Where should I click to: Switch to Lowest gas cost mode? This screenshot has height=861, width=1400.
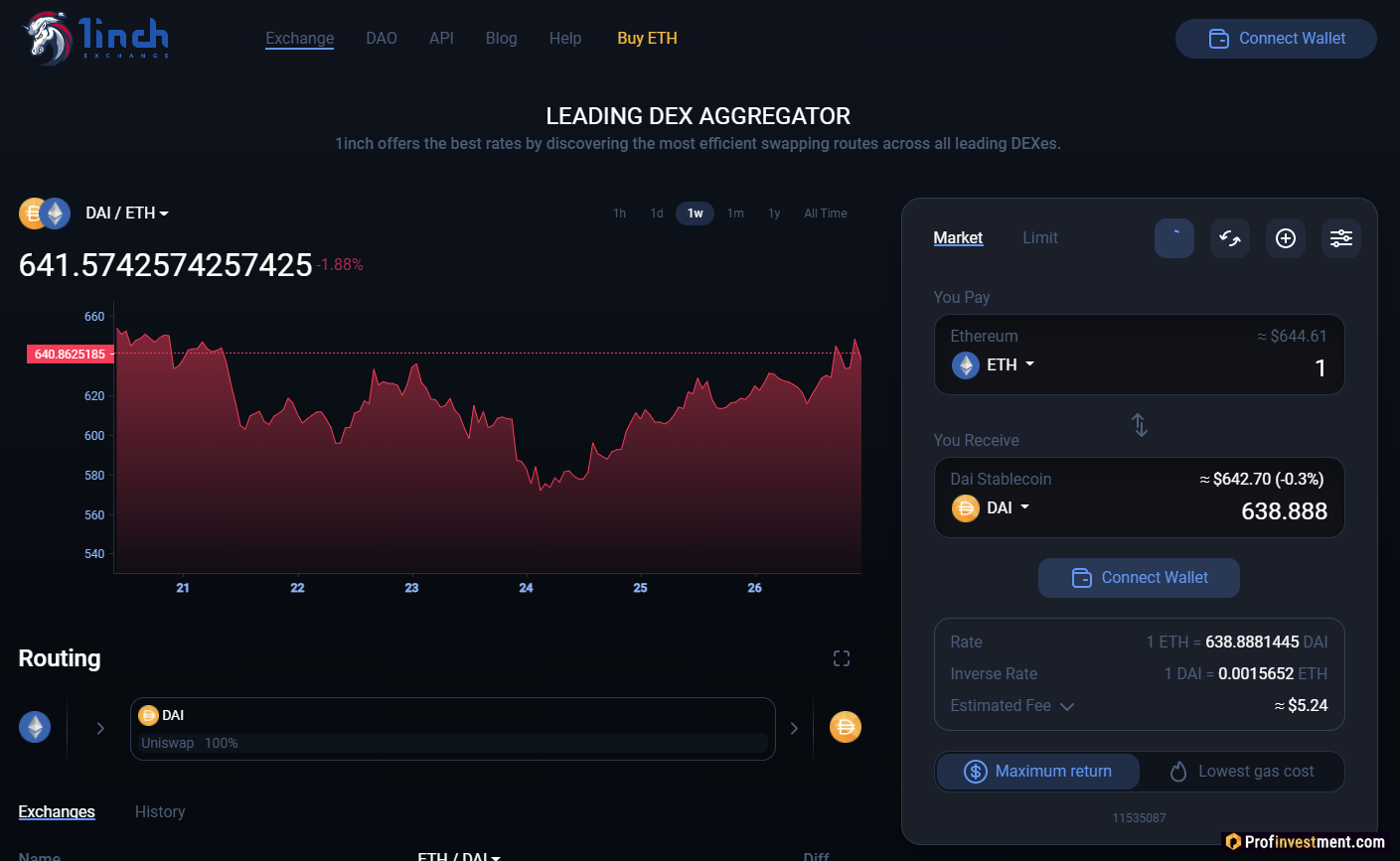coord(1242,772)
